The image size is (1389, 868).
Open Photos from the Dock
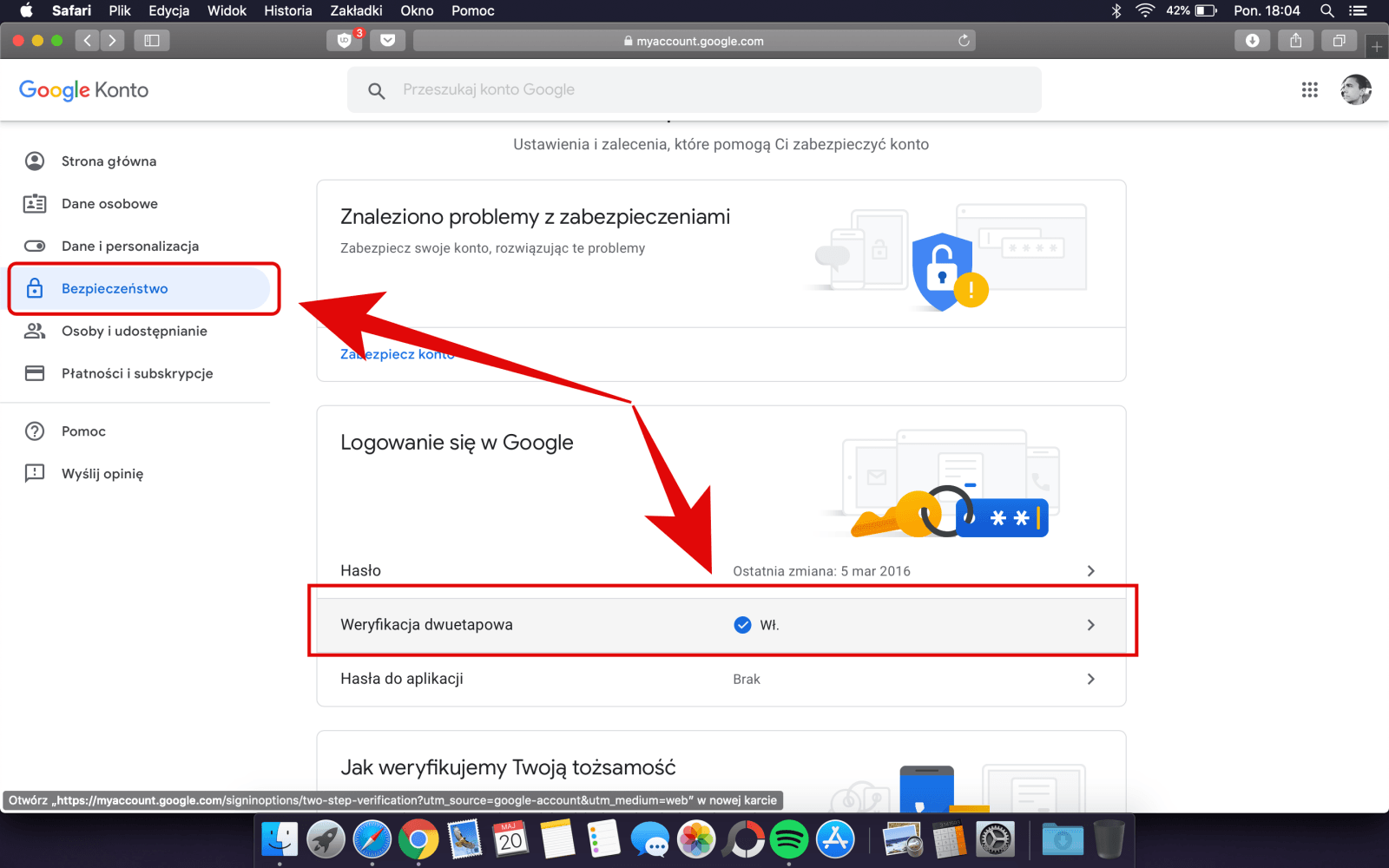coord(696,839)
